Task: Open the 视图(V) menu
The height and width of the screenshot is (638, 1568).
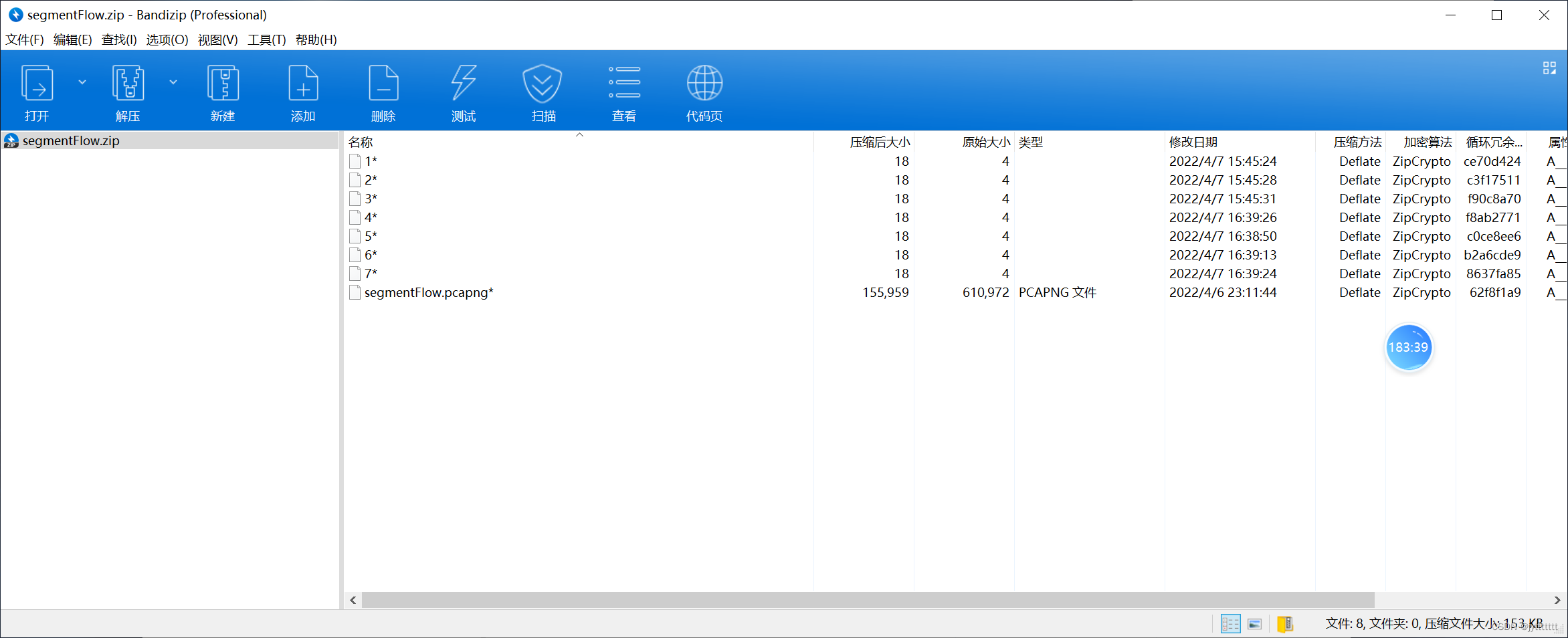Action: click(218, 40)
